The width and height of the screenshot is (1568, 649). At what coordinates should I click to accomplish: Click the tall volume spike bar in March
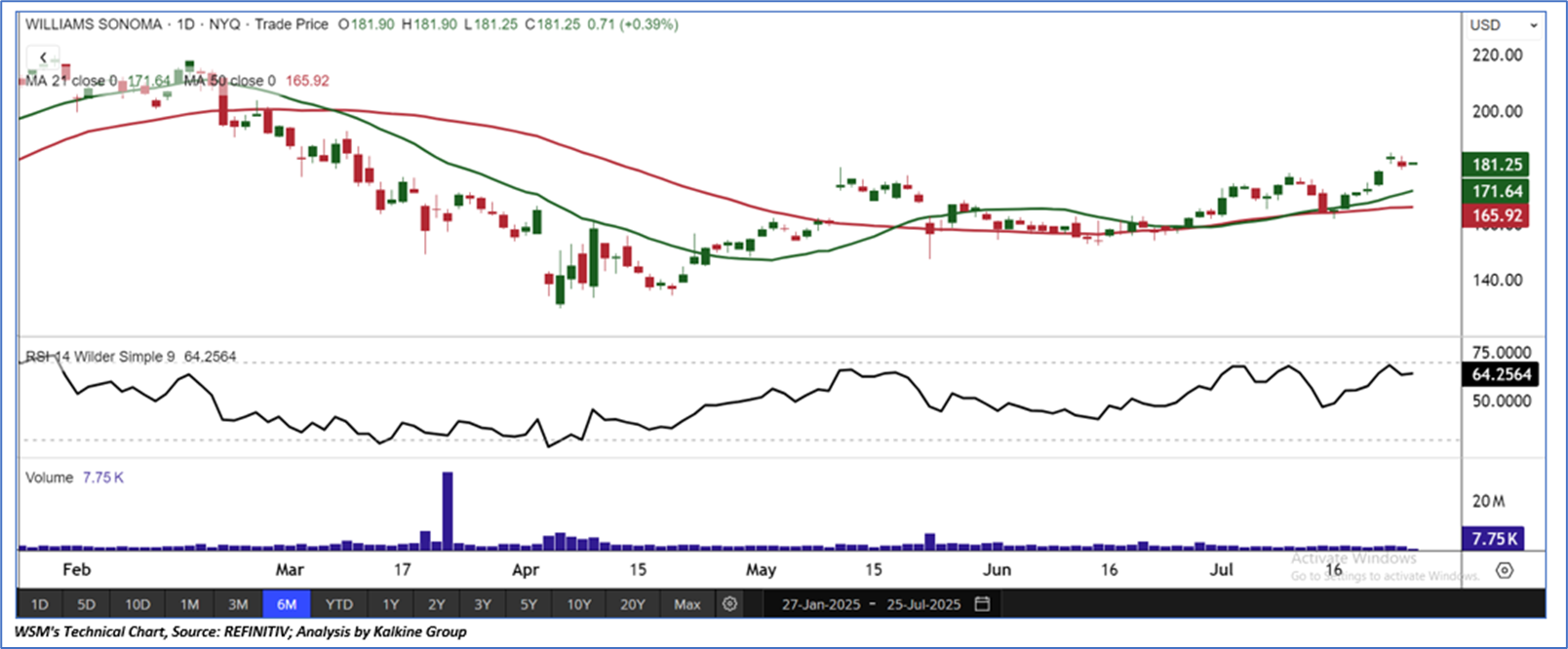pyautogui.click(x=448, y=511)
